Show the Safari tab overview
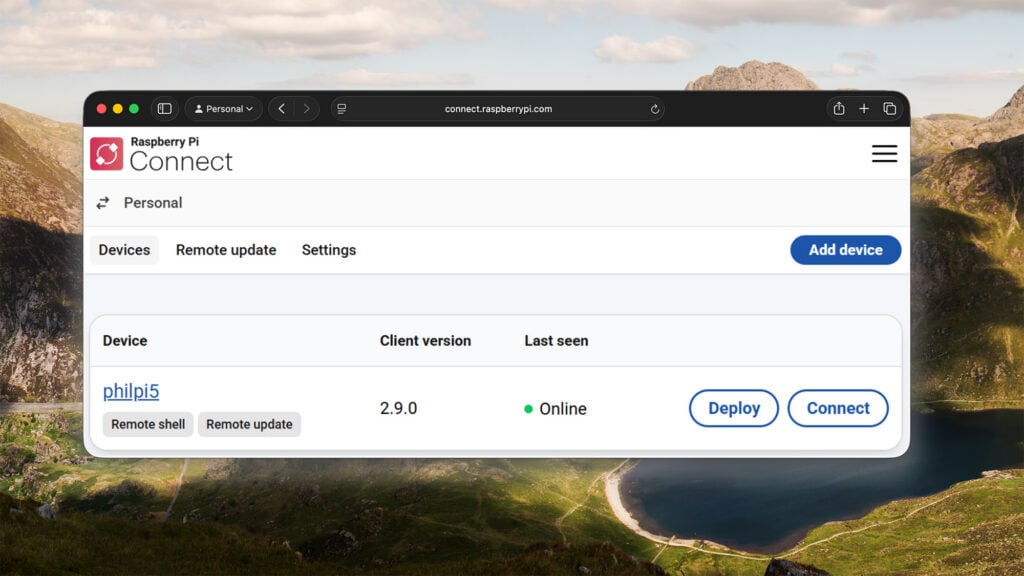Image resolution: width=1024 pixels, height=576 pixels. [889, 108]
